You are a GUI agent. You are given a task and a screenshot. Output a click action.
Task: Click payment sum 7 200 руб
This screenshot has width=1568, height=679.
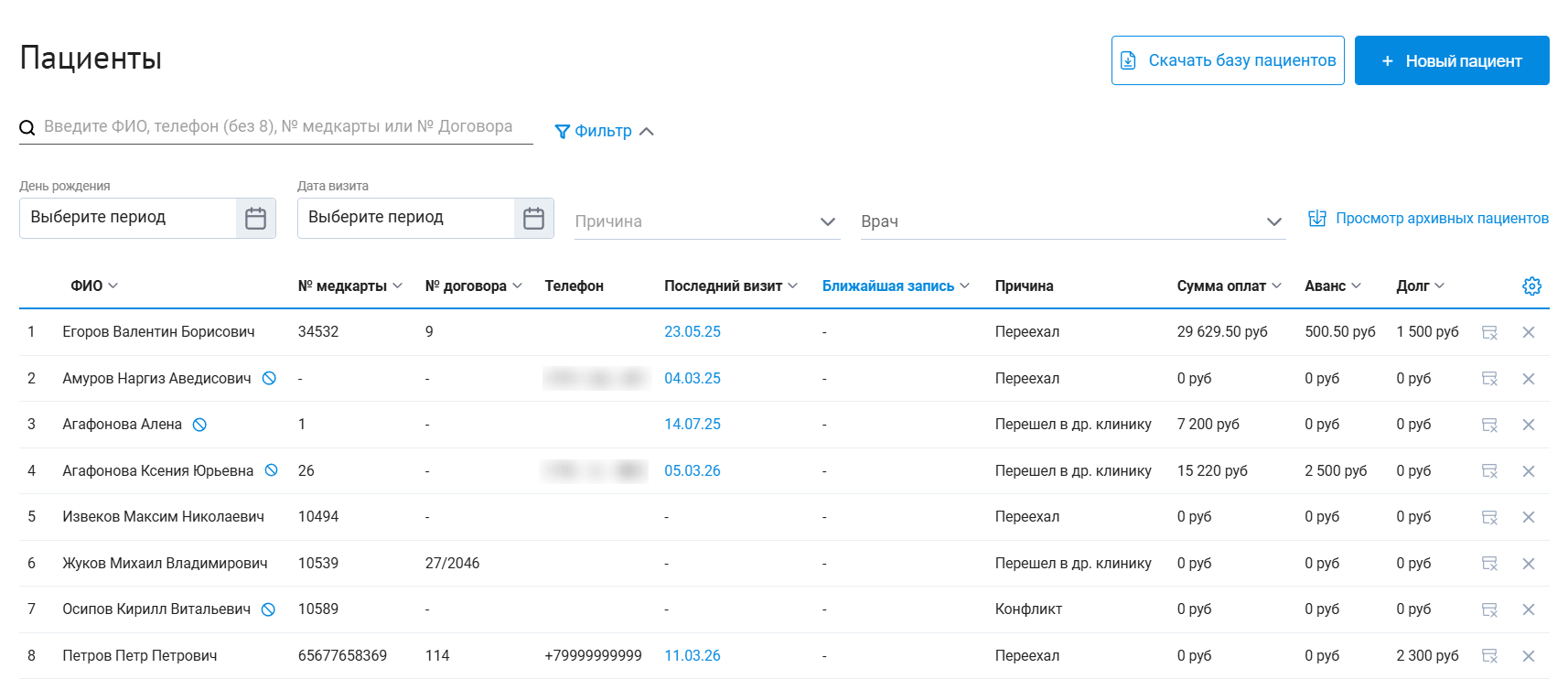pos(1208,424)
